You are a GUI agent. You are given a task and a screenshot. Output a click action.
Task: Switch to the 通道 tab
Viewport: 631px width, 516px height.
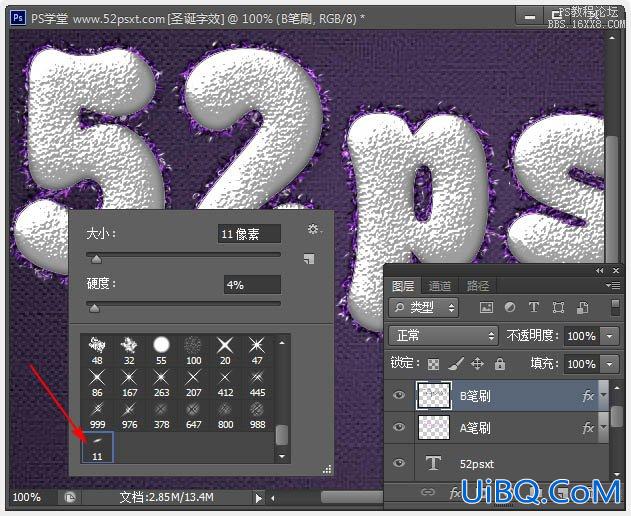[439, 286]
